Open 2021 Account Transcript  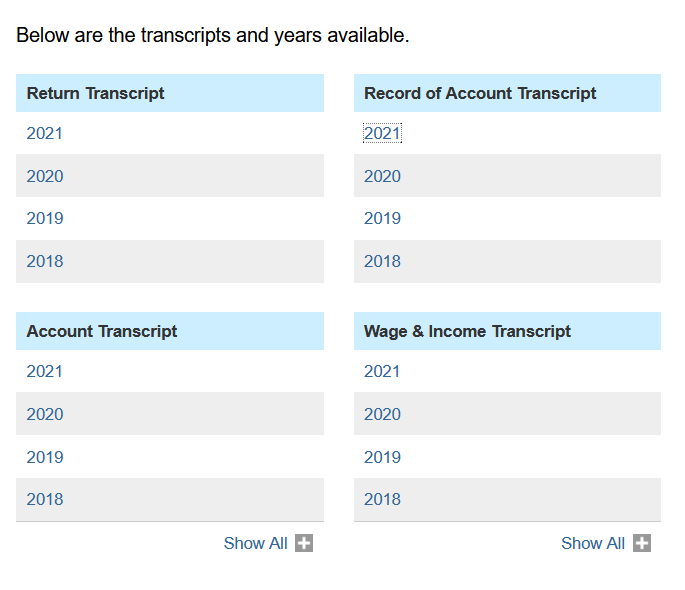point(45,371)
